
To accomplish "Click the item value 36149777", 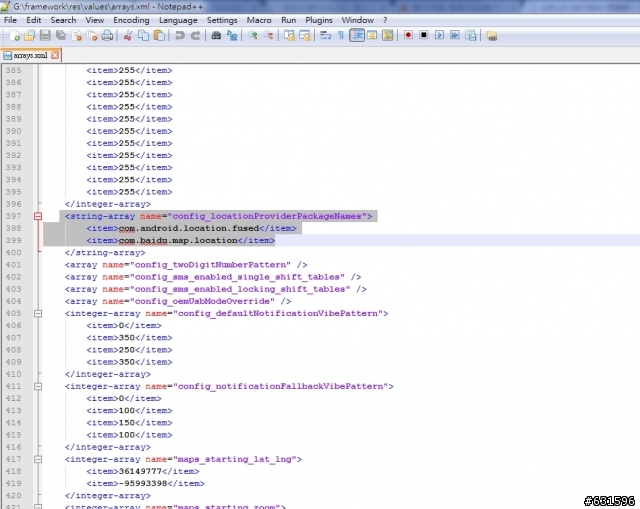I will point(140,471).
